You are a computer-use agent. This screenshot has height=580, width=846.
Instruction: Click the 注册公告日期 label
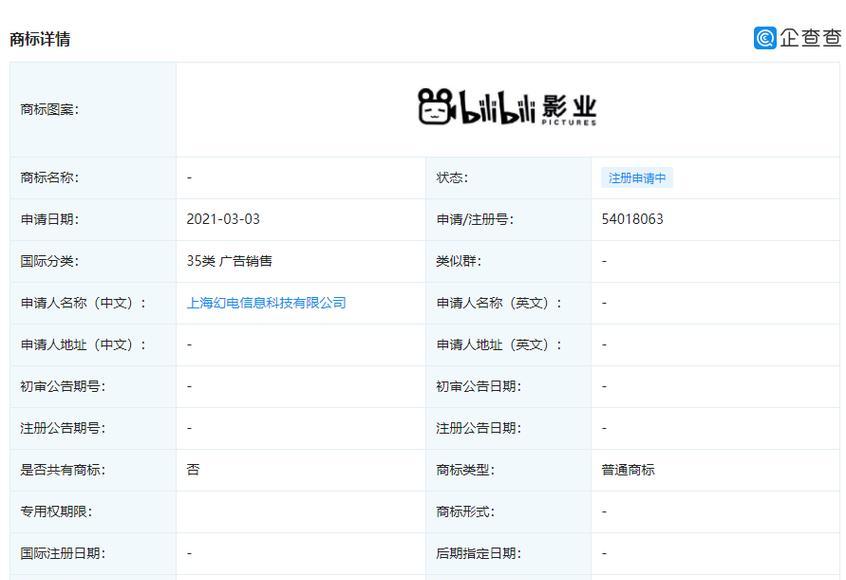479,428
